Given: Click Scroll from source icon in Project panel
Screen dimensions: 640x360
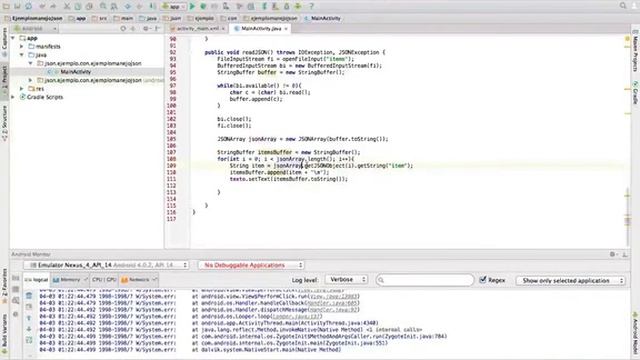Looking at the screenshot, I should (123, 29).
